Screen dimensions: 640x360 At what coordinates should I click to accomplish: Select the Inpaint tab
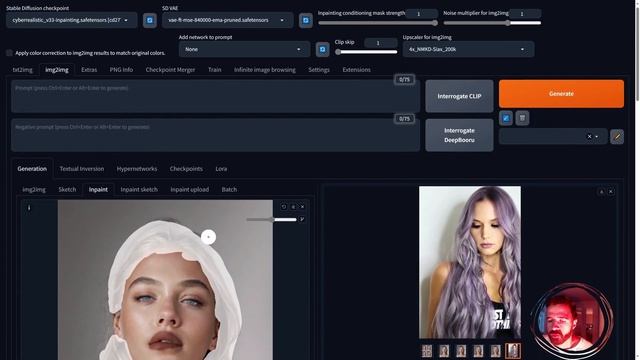[x=98, y=189]
